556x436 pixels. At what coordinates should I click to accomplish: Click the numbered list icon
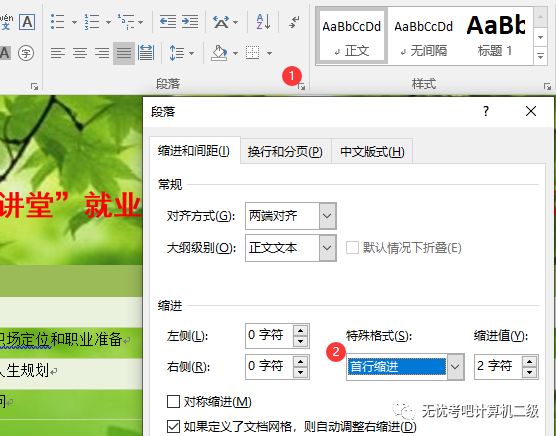coord(91,22)
